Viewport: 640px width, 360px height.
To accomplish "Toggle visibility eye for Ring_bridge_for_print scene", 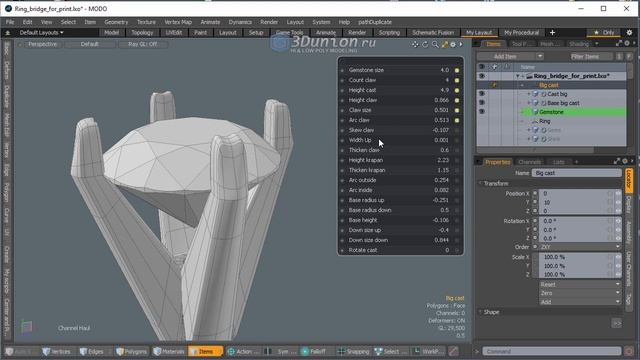I will tap(482, 76).
